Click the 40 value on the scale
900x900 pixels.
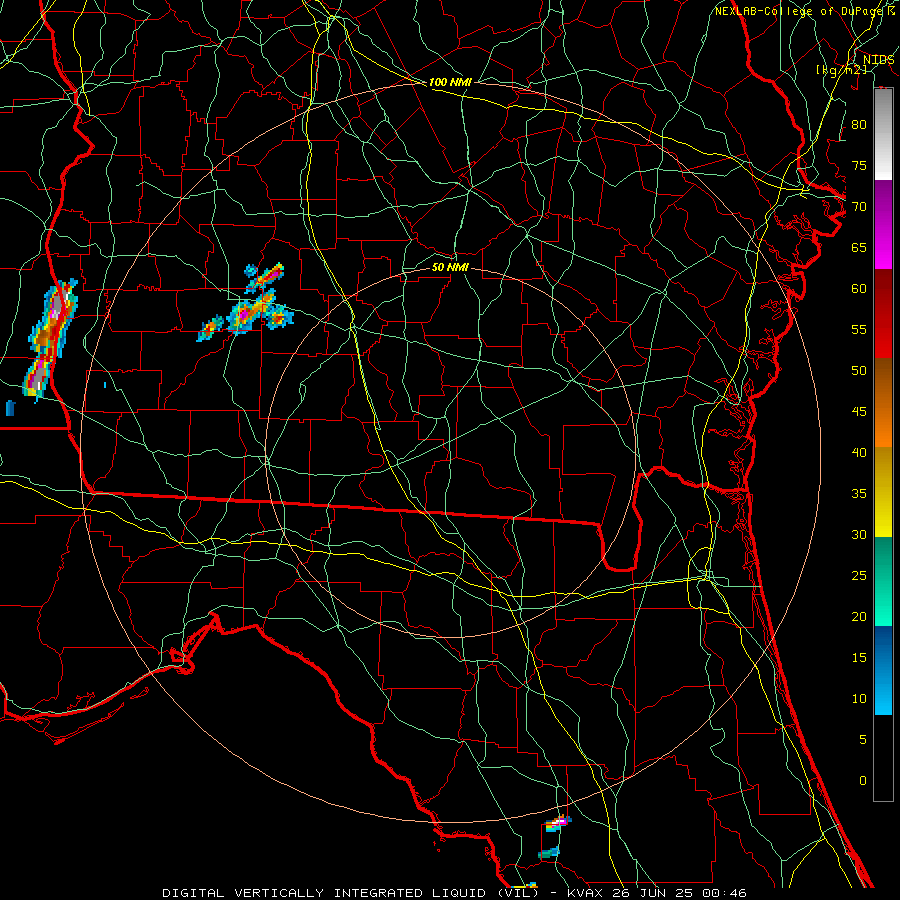coord(859,452)
